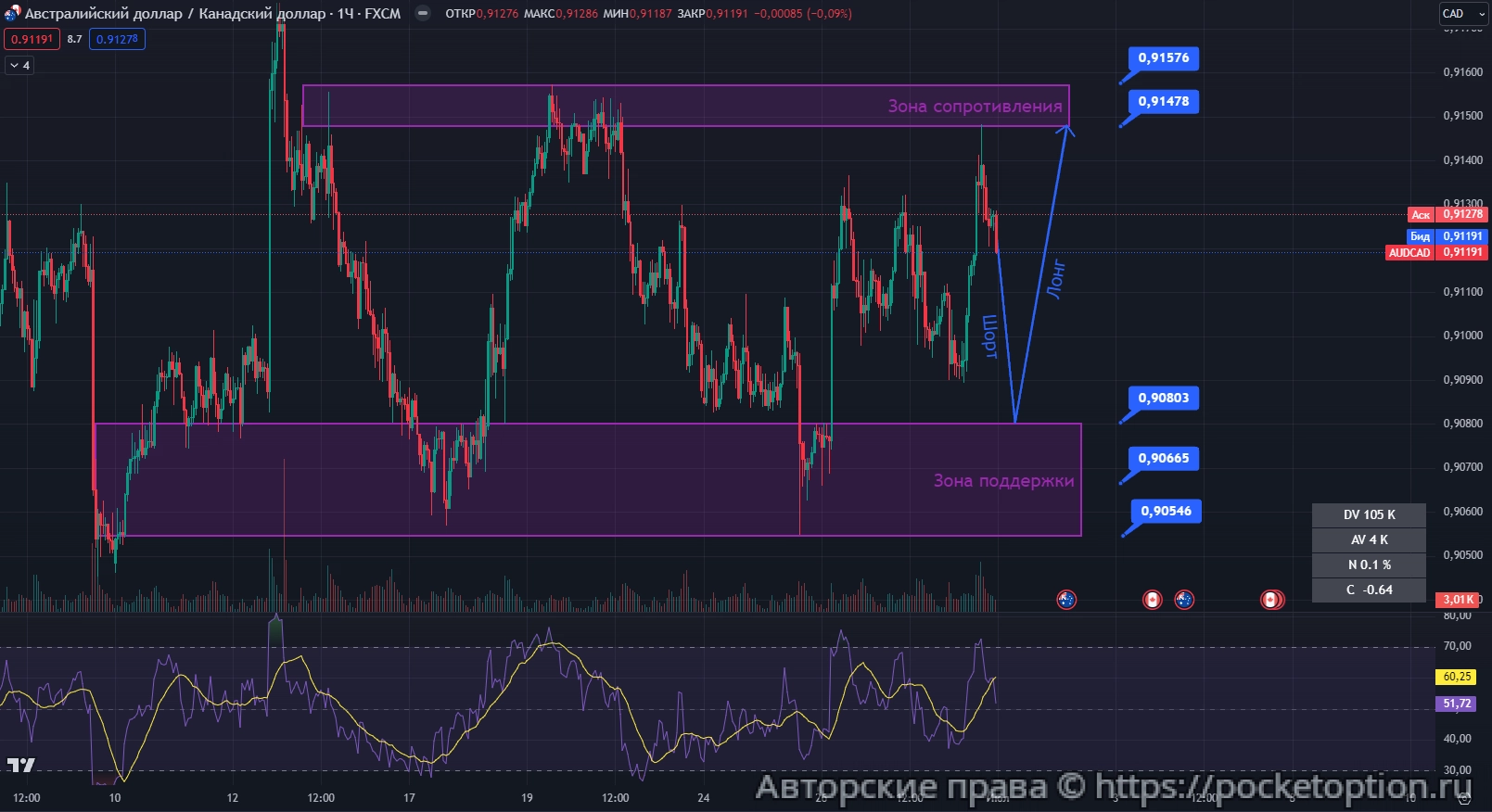Expand the collapsed indicator legend showing 4
This screenshot has width=1492, height=812.
19,66
